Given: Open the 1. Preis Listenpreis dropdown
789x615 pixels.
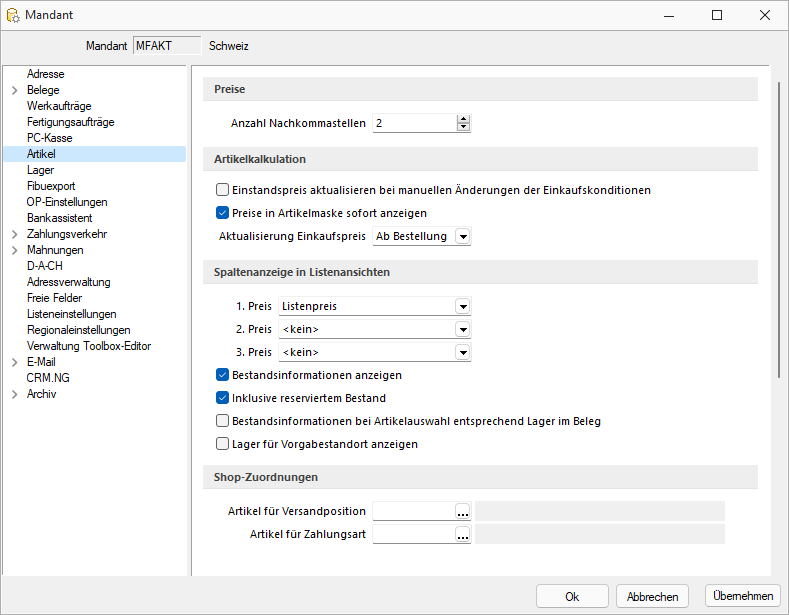Looking at the screenshot, I should [462, 306].
